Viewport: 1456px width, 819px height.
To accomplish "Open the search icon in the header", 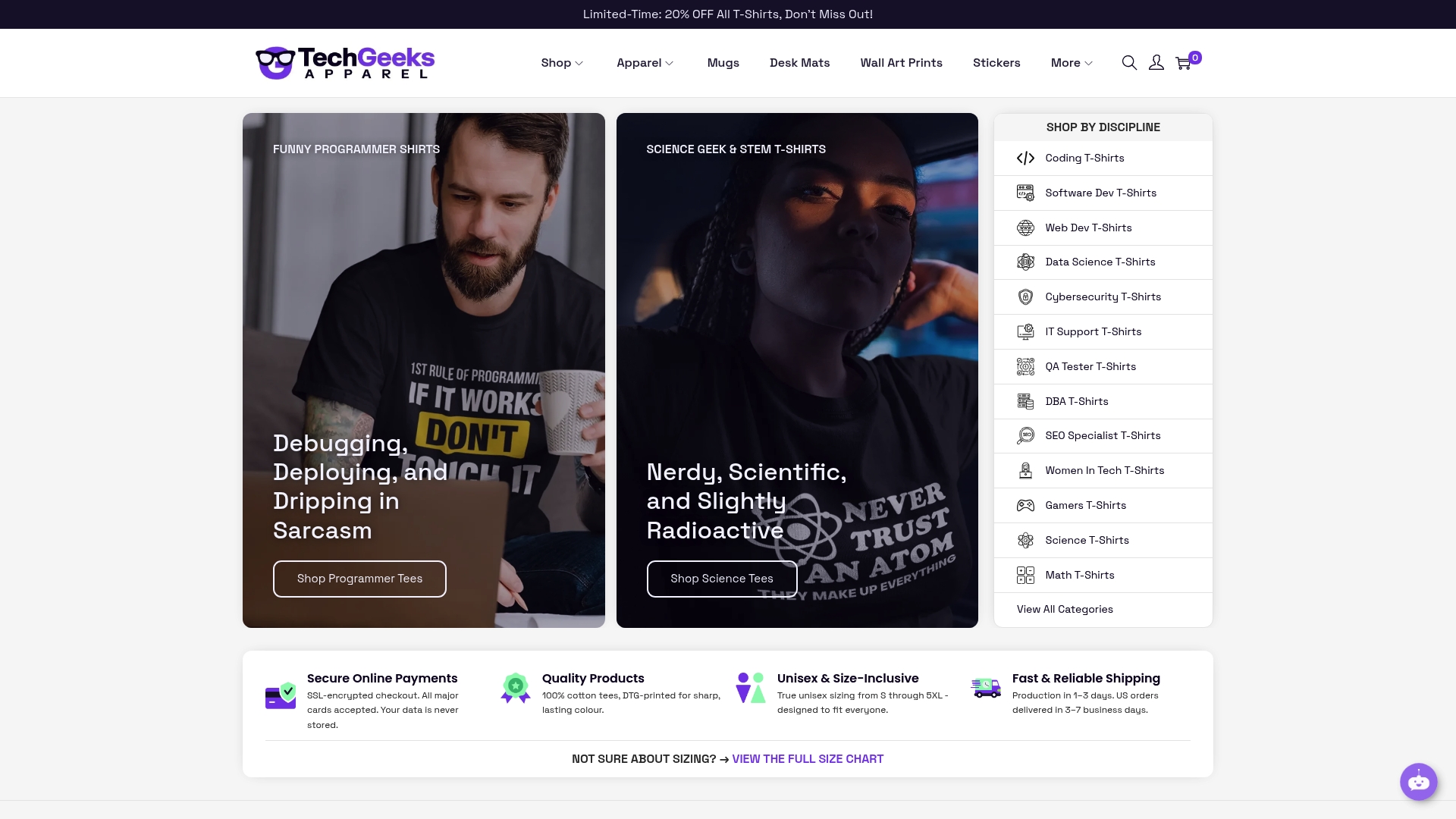I will click(x=1129, y=62).
